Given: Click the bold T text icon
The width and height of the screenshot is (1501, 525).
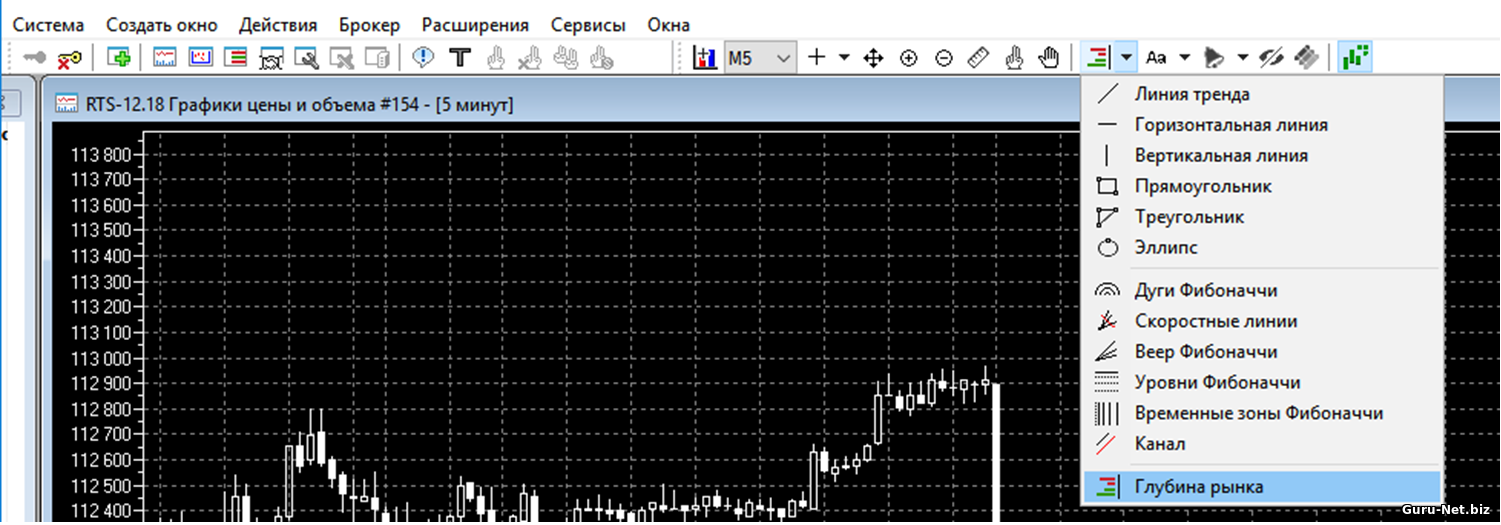Looking at the screenshot, I should [460, 58].
